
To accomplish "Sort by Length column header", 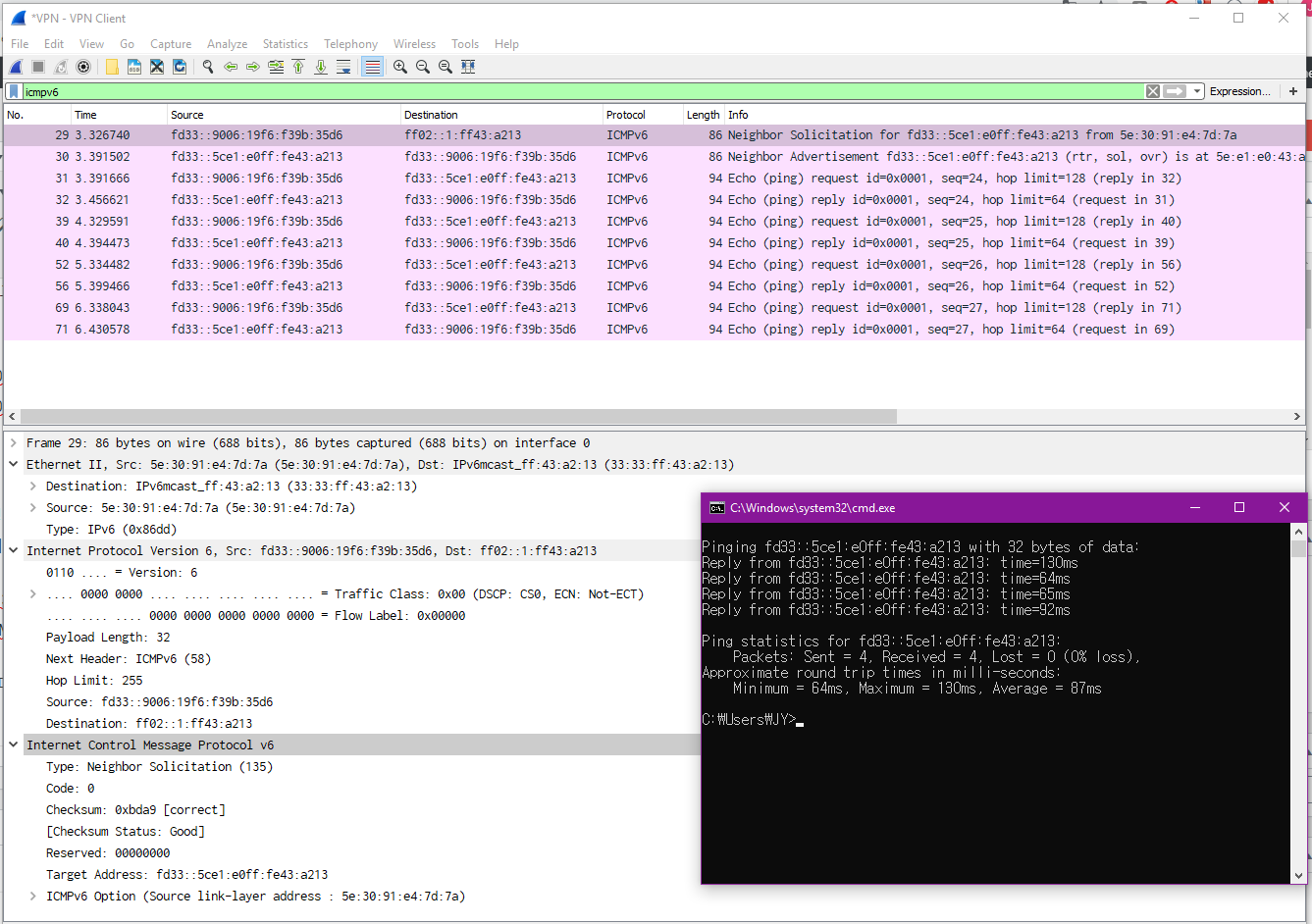I will coord(704,115).
